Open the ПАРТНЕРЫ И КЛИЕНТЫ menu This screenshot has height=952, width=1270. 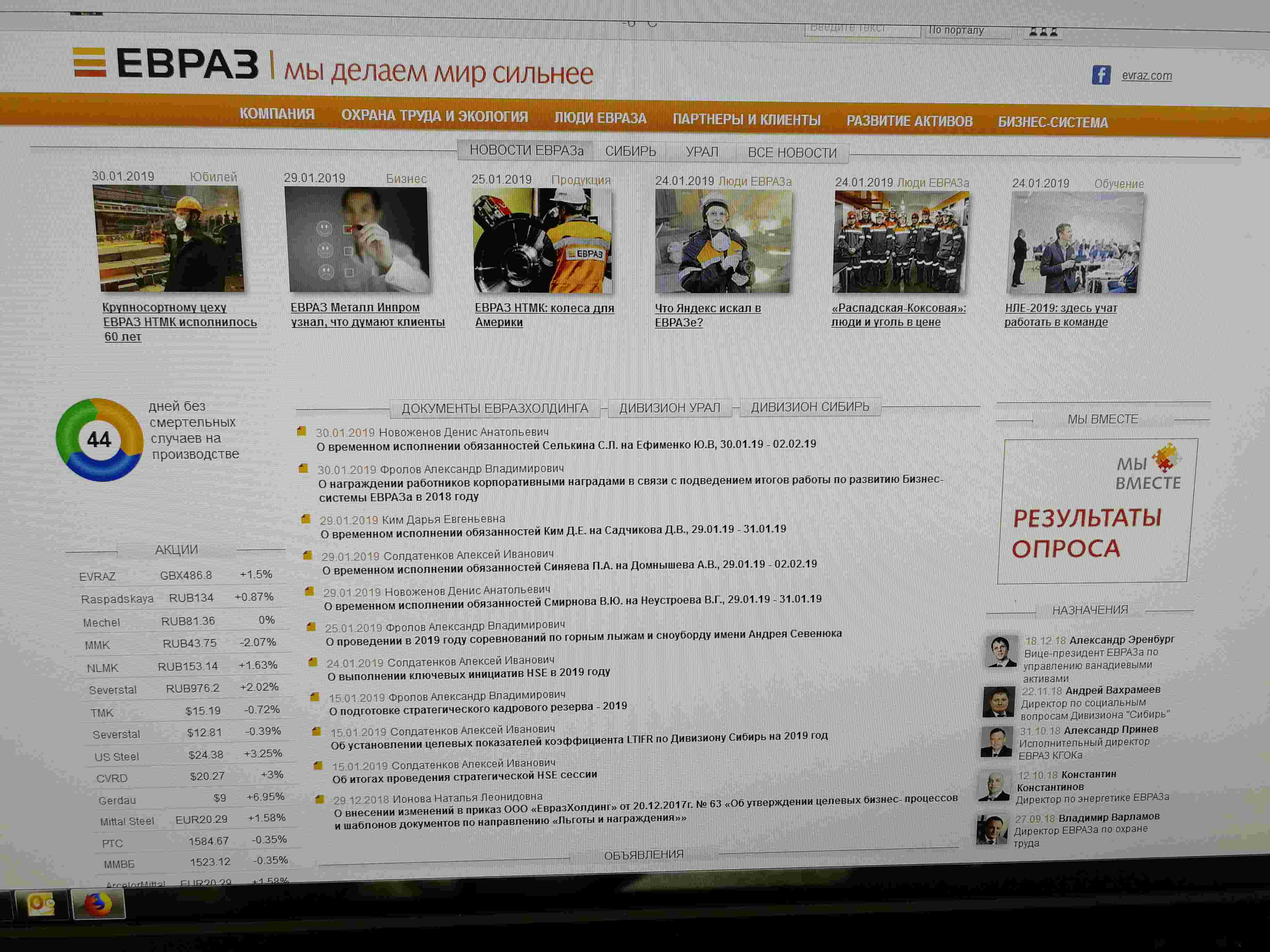click(746, 120)
